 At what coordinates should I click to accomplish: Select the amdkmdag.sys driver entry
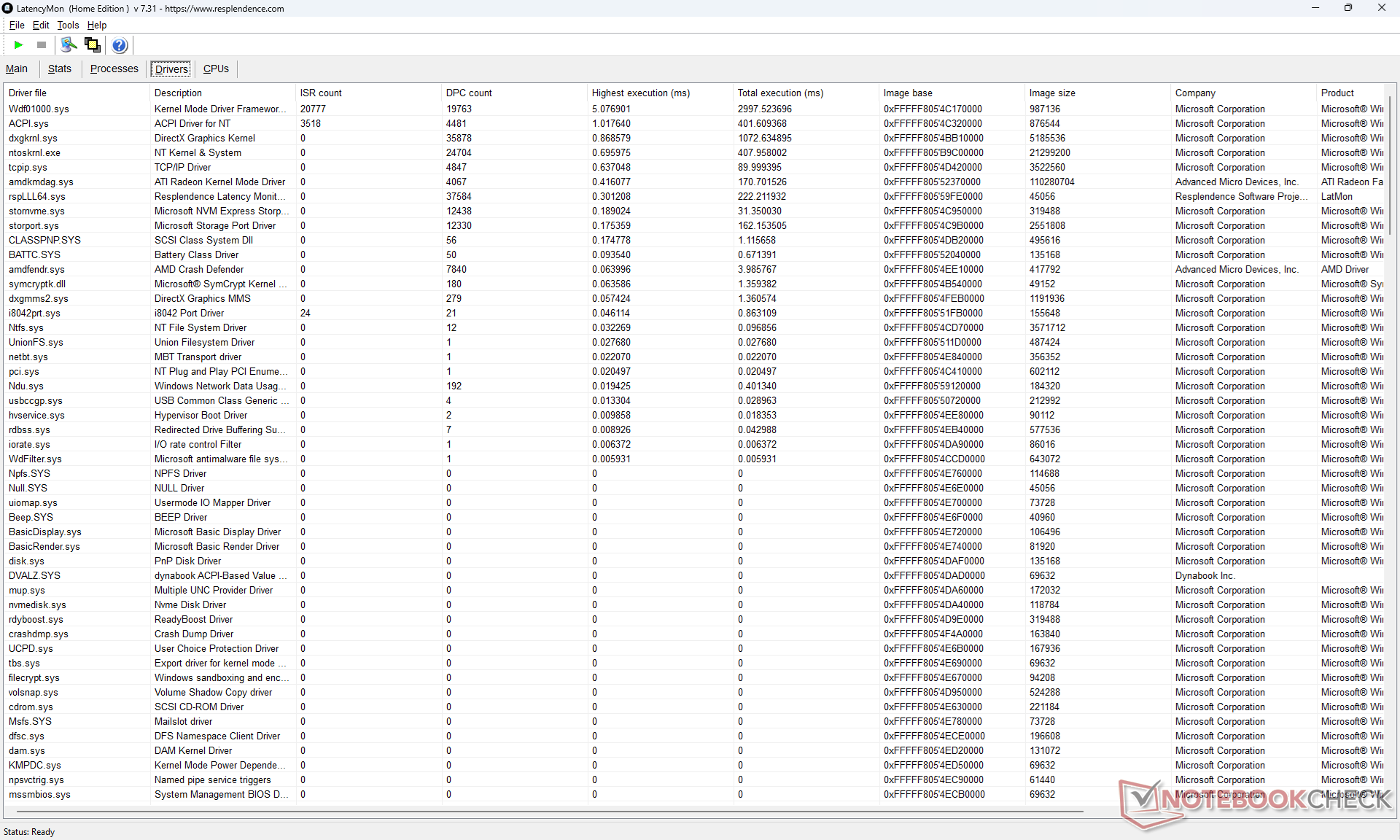tap(41, 182)
